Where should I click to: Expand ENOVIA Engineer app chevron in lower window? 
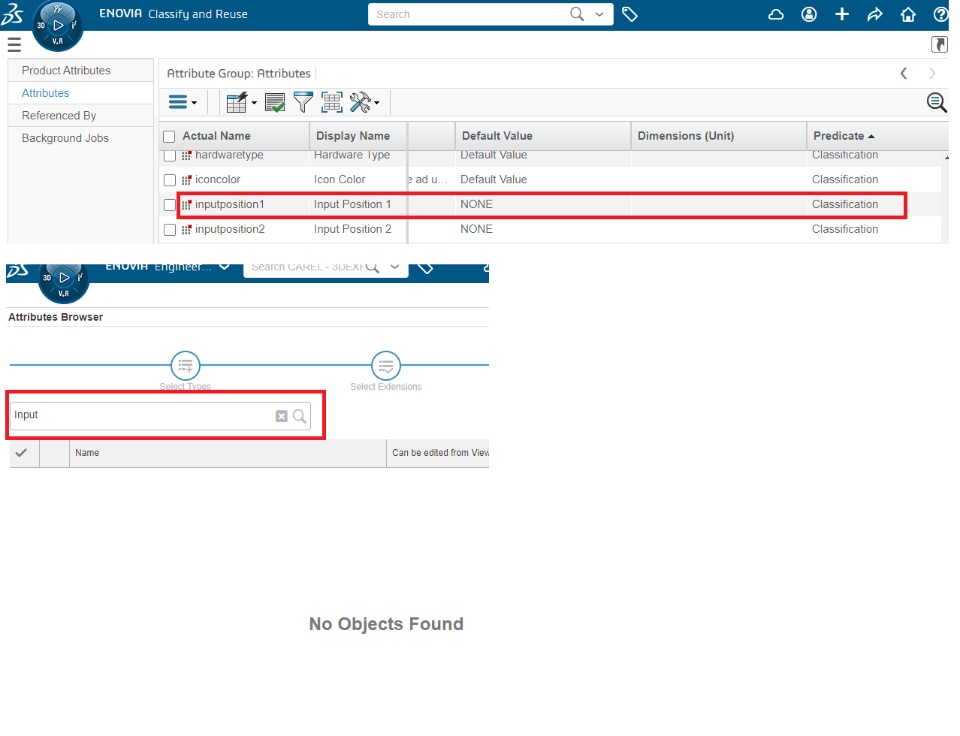[x=224, y=267]
